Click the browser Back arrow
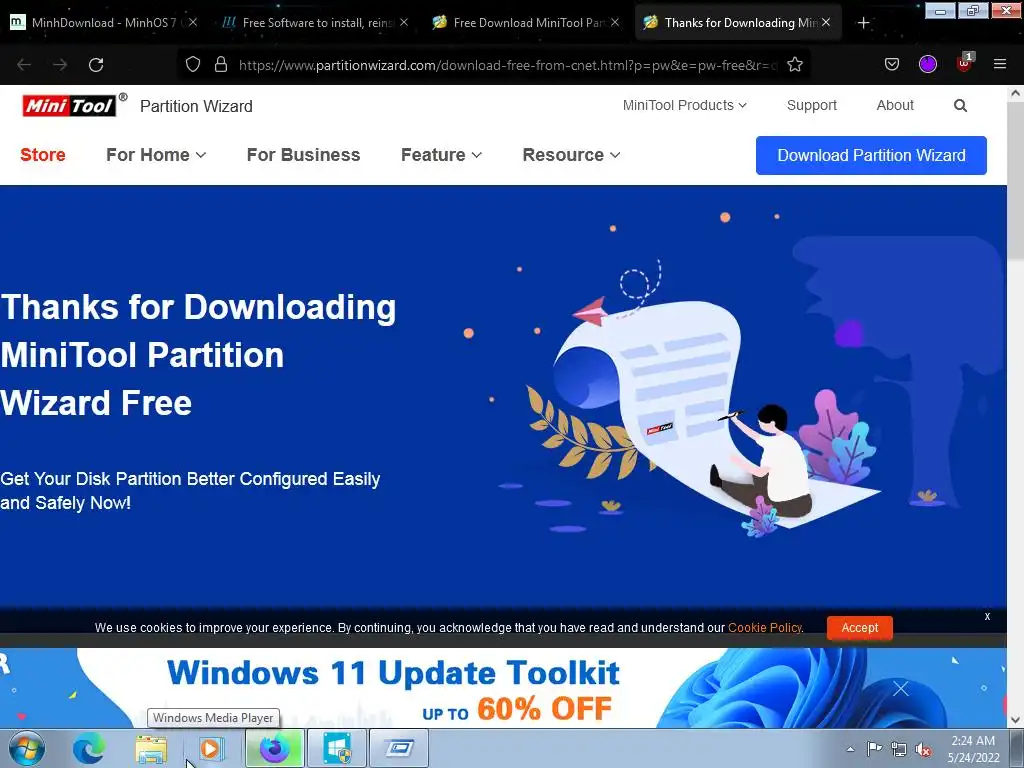Viewport: 1024px width, 768px height. (x=24, y=65)
